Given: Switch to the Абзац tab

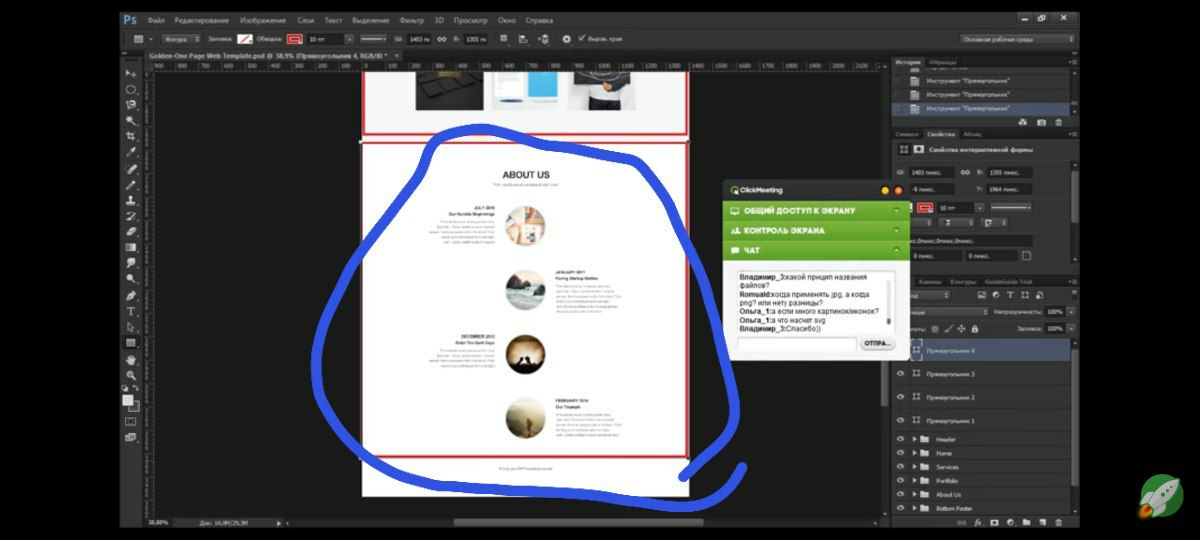Looking at the screenshot, I should coord(972,134).
